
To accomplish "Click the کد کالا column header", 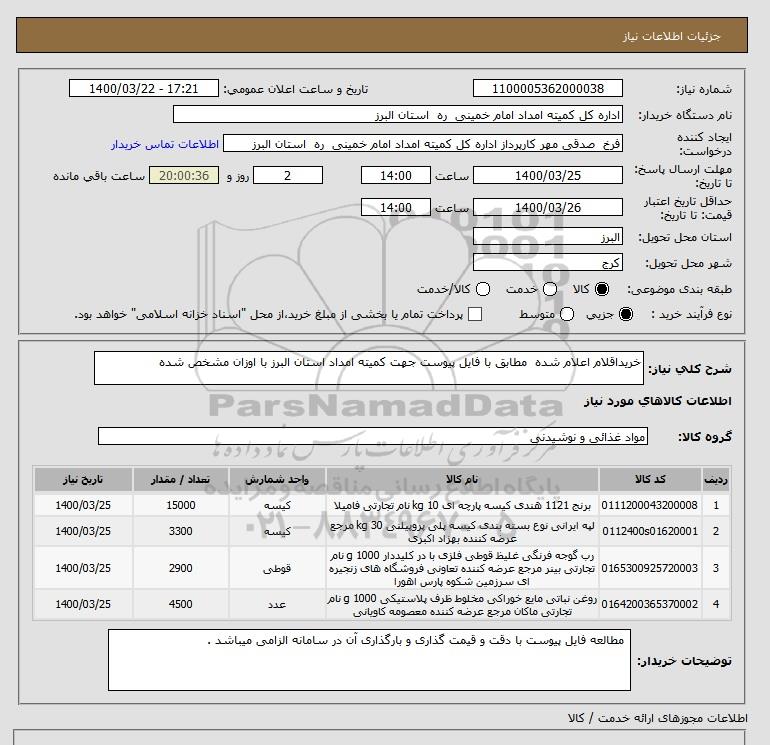I will pos(650,480).
